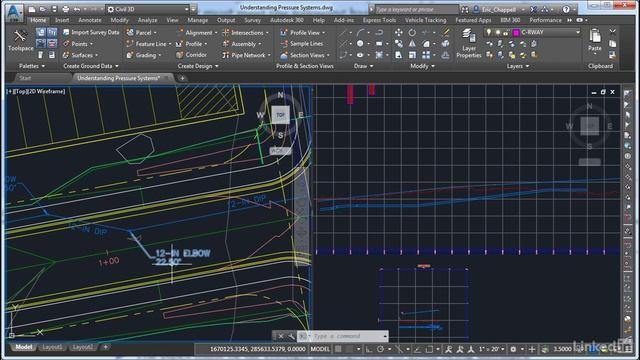Select the Mirror tool in Modify panel

[x=412, y=44]
